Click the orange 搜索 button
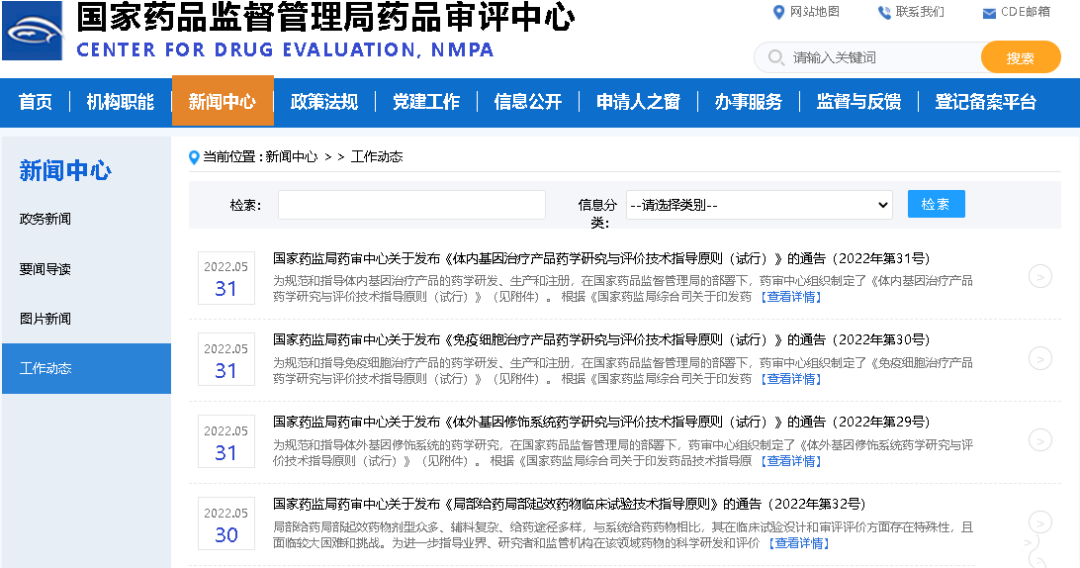Viewport: 1080px width, 568px height. pos(1021,57)
